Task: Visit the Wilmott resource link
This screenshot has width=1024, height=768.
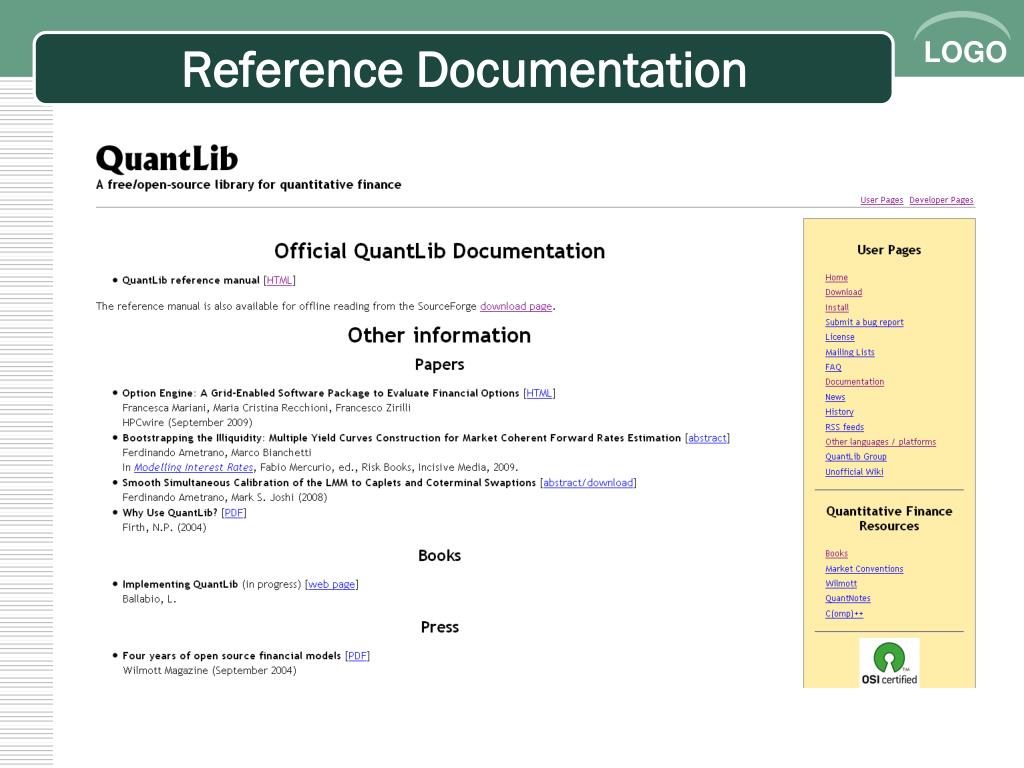Action: (840, 584)
